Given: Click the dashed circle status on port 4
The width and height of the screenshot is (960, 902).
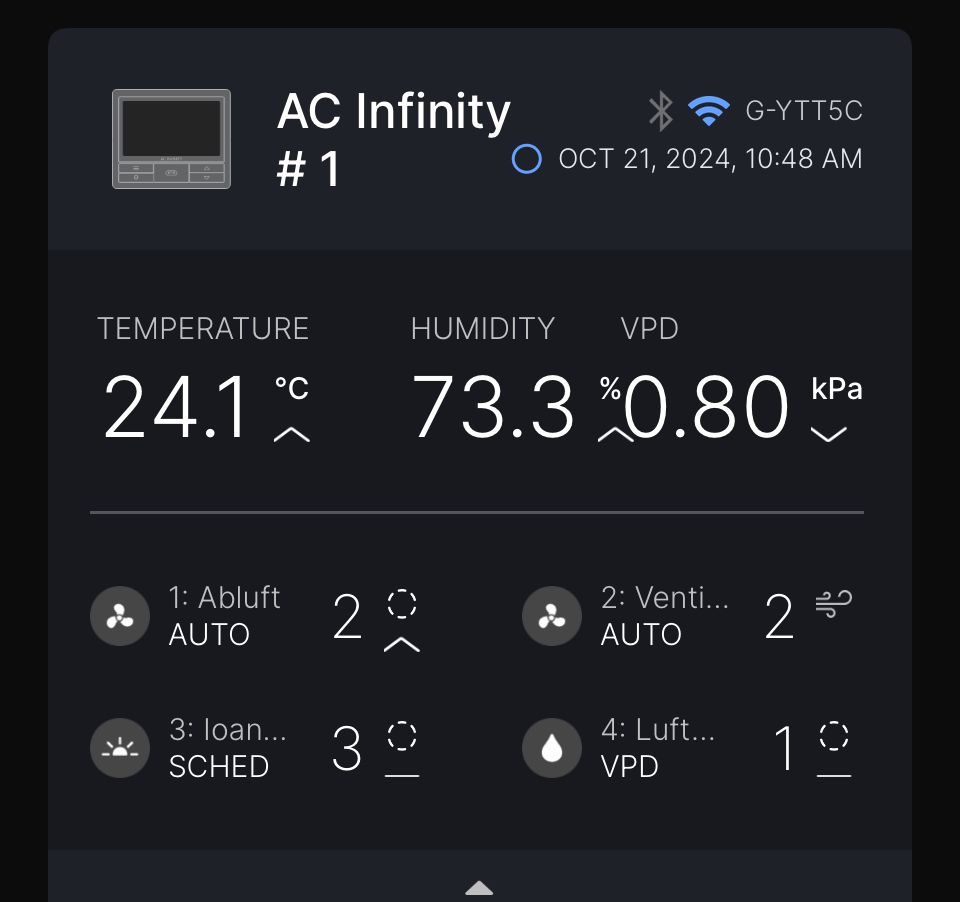Looking at the screenshot, I should point(834,735).
